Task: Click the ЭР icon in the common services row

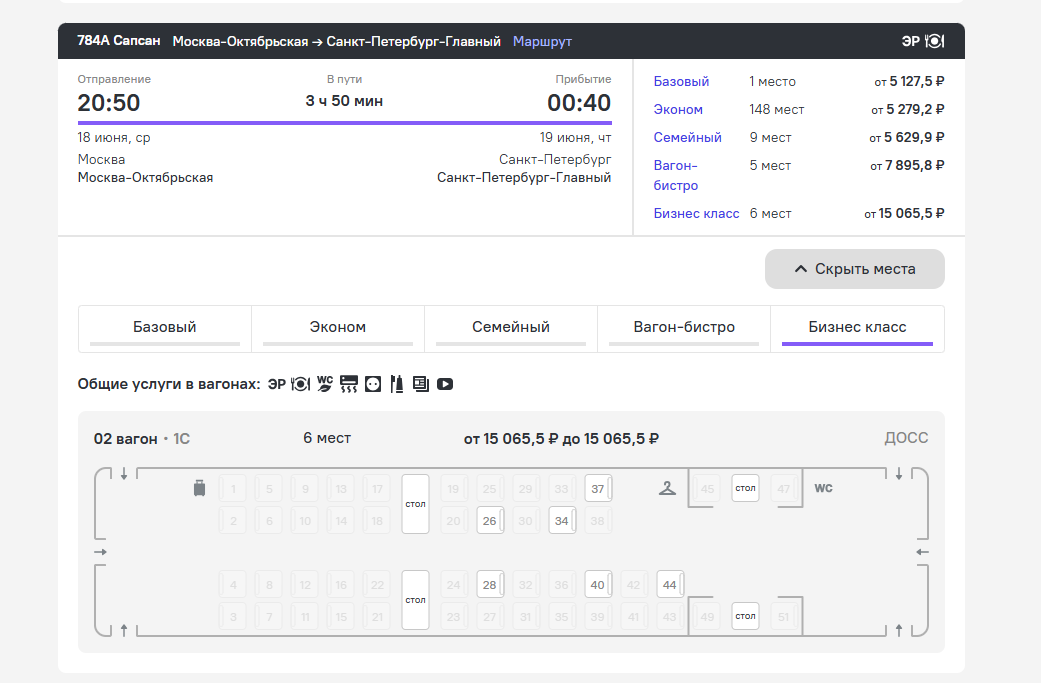Action: click(277, 384)
